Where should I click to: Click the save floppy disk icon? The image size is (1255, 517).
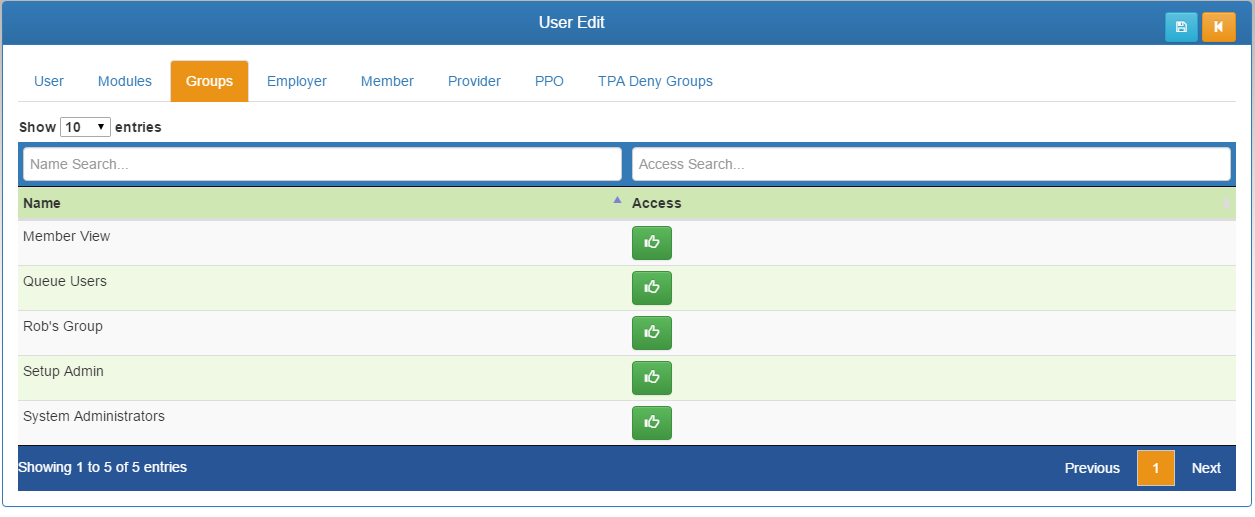click(1181, 27)
